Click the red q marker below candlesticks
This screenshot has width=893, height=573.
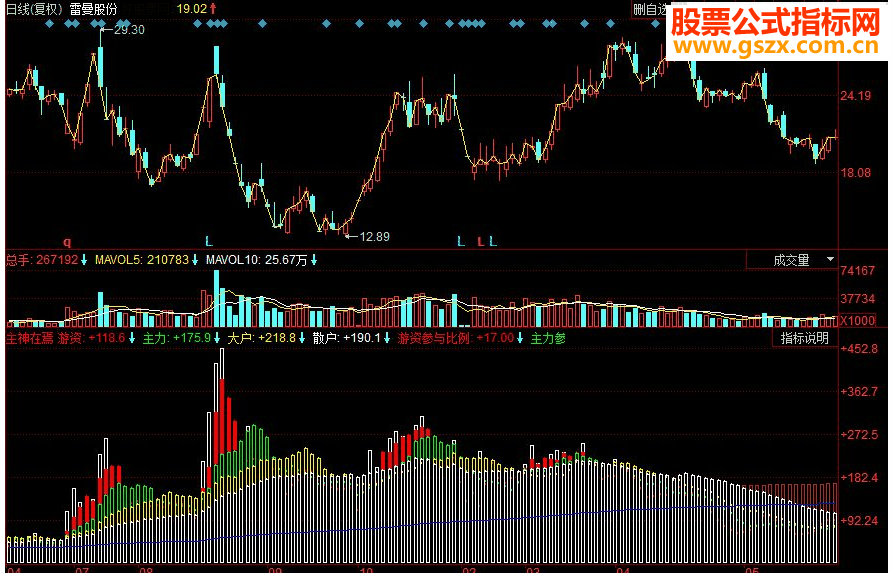[x=67, y=242]
